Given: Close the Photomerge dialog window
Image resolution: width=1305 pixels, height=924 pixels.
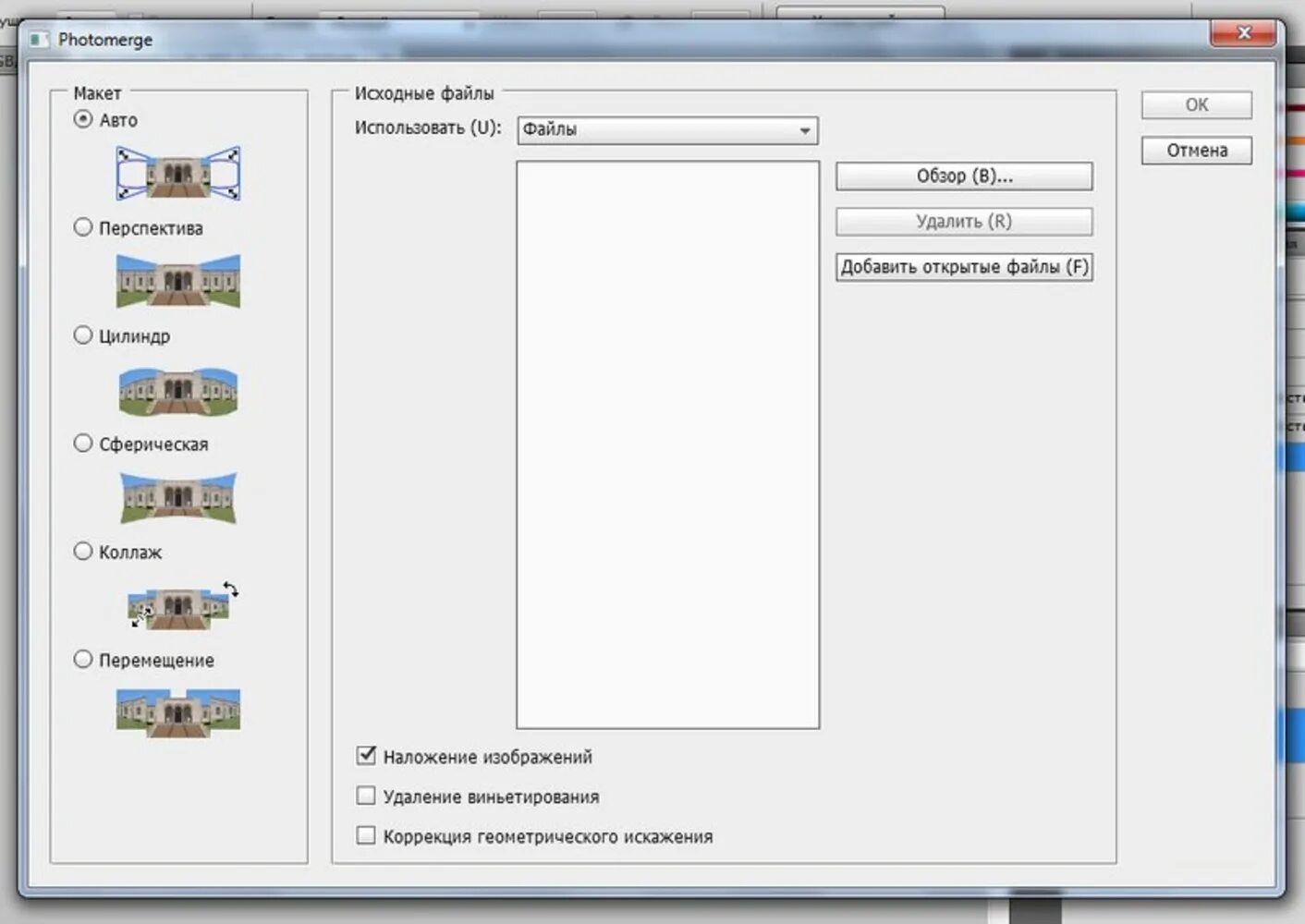Looking at the screenshot, I should (1244, 33).
